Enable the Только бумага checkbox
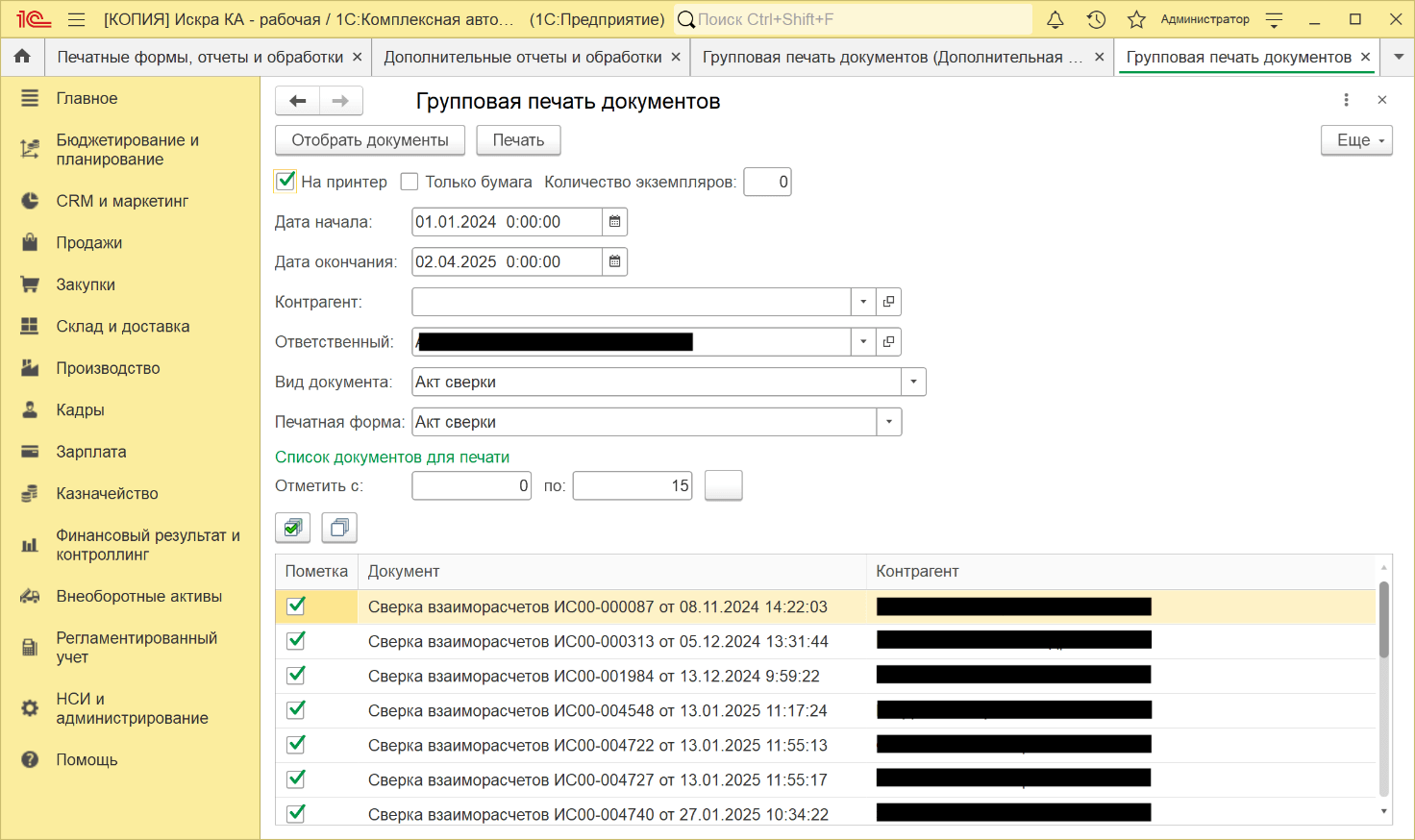Image resolution: width=1415 pixels, height=840 pixels. (410, 182)
